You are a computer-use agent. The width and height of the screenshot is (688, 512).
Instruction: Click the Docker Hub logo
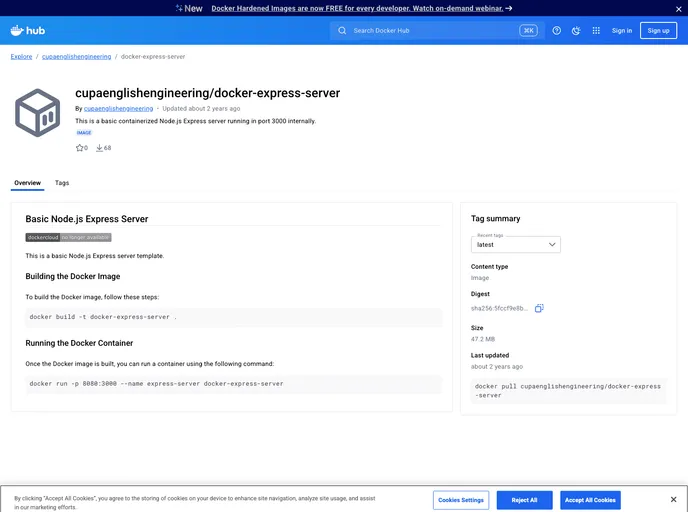pyautogui.click(x=28, y=30)
